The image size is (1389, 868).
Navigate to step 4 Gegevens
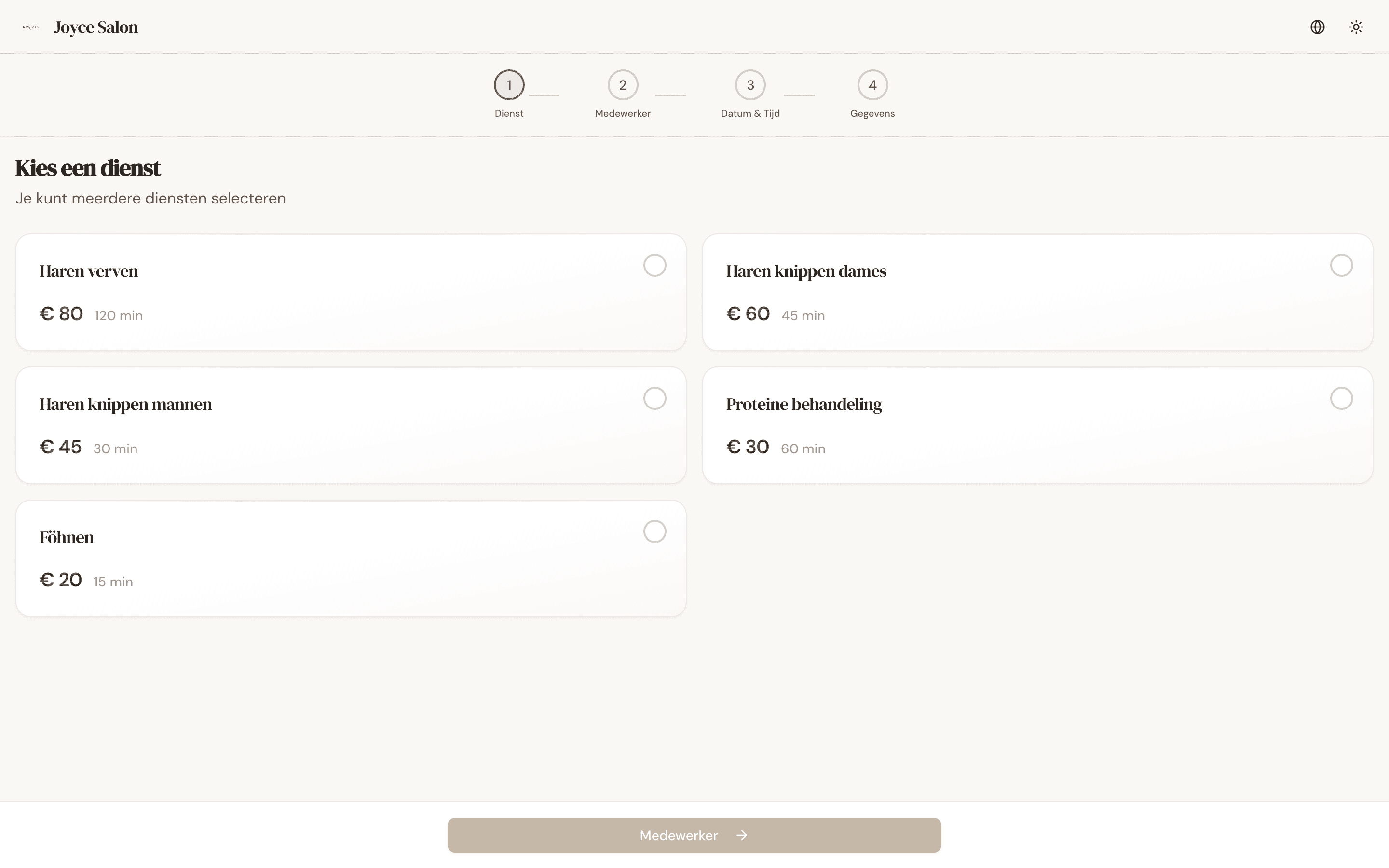[872, 85]
